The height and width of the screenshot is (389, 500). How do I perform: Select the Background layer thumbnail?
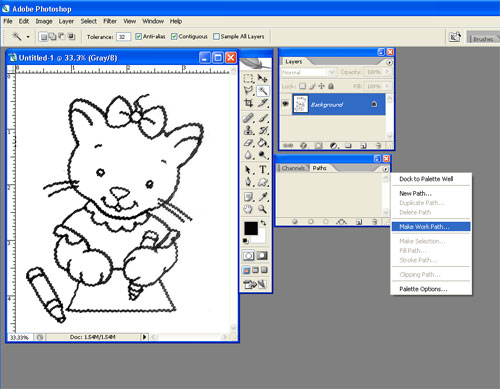pyautogui.click(x=300, y=104)
